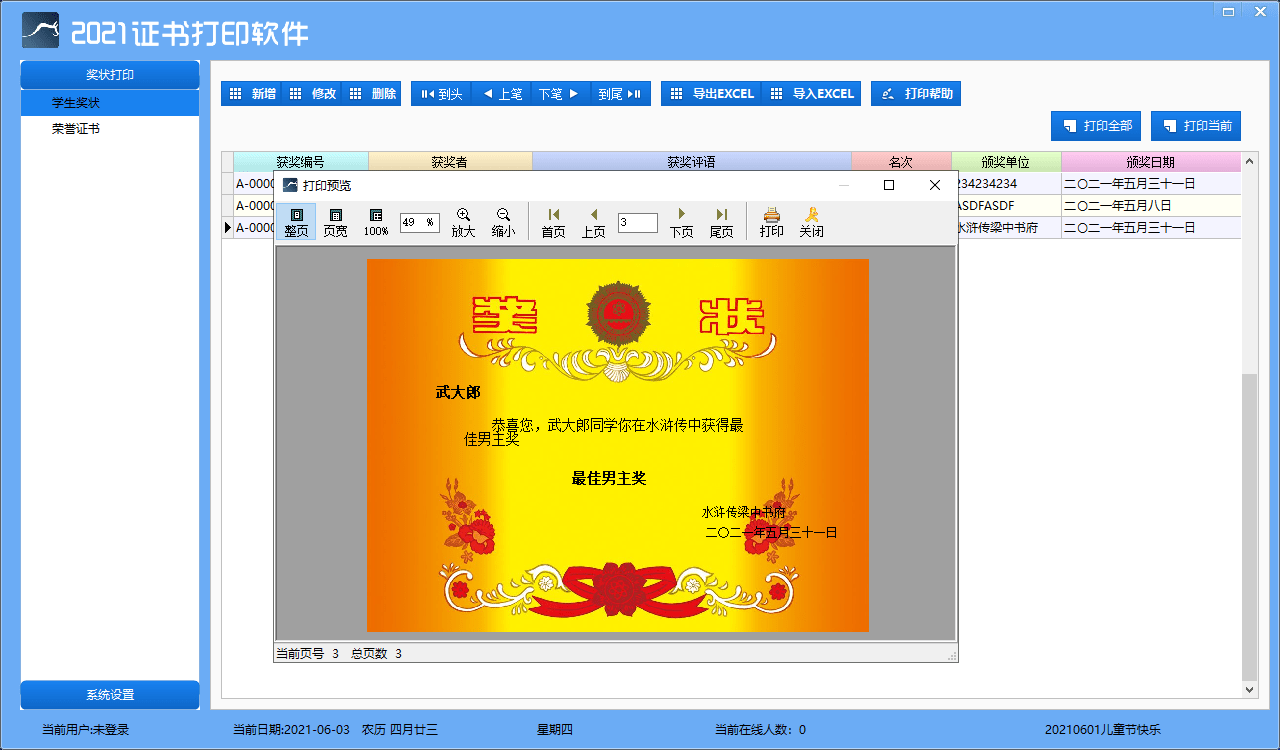Click 导出EXCEL to export records
This screenshot has height=750, width=1280.
tap(710, 93)
